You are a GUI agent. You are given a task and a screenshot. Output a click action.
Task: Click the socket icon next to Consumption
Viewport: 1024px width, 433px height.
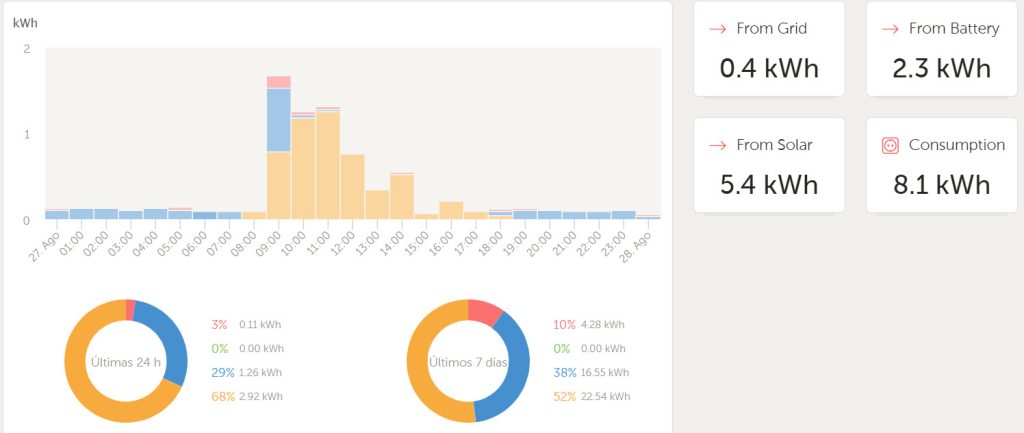pyautogui.click(x=890, y=146)
